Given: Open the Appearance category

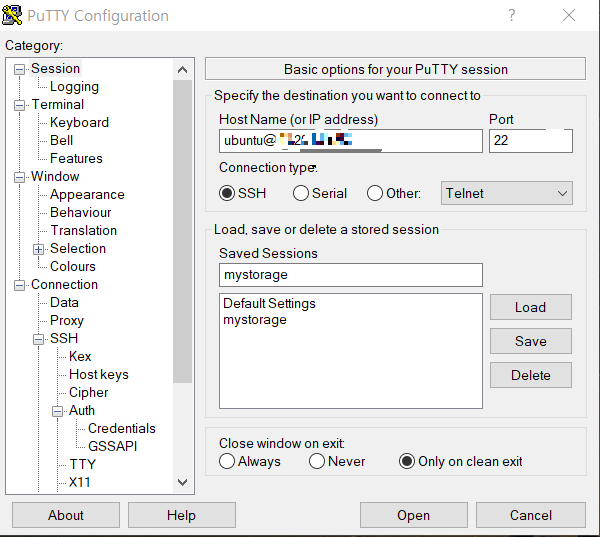Looking at the screenshot, I should [x=87, y=194].
